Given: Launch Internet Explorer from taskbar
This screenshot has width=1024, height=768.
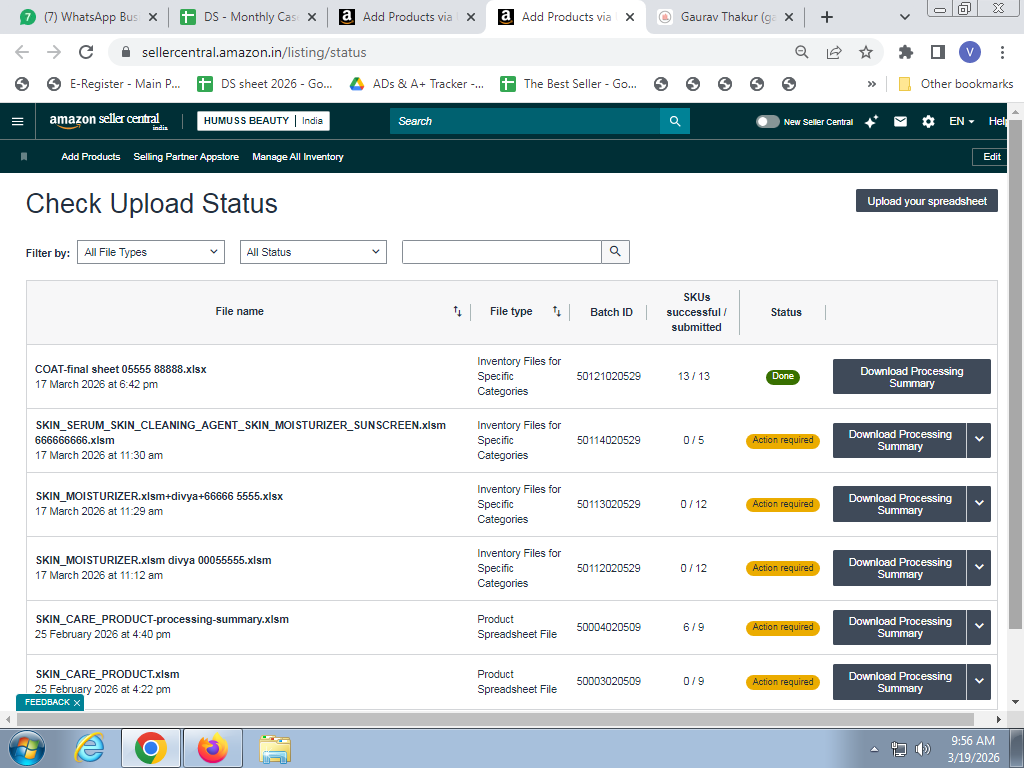Looking at the screenshot, I should click(89, 748).
